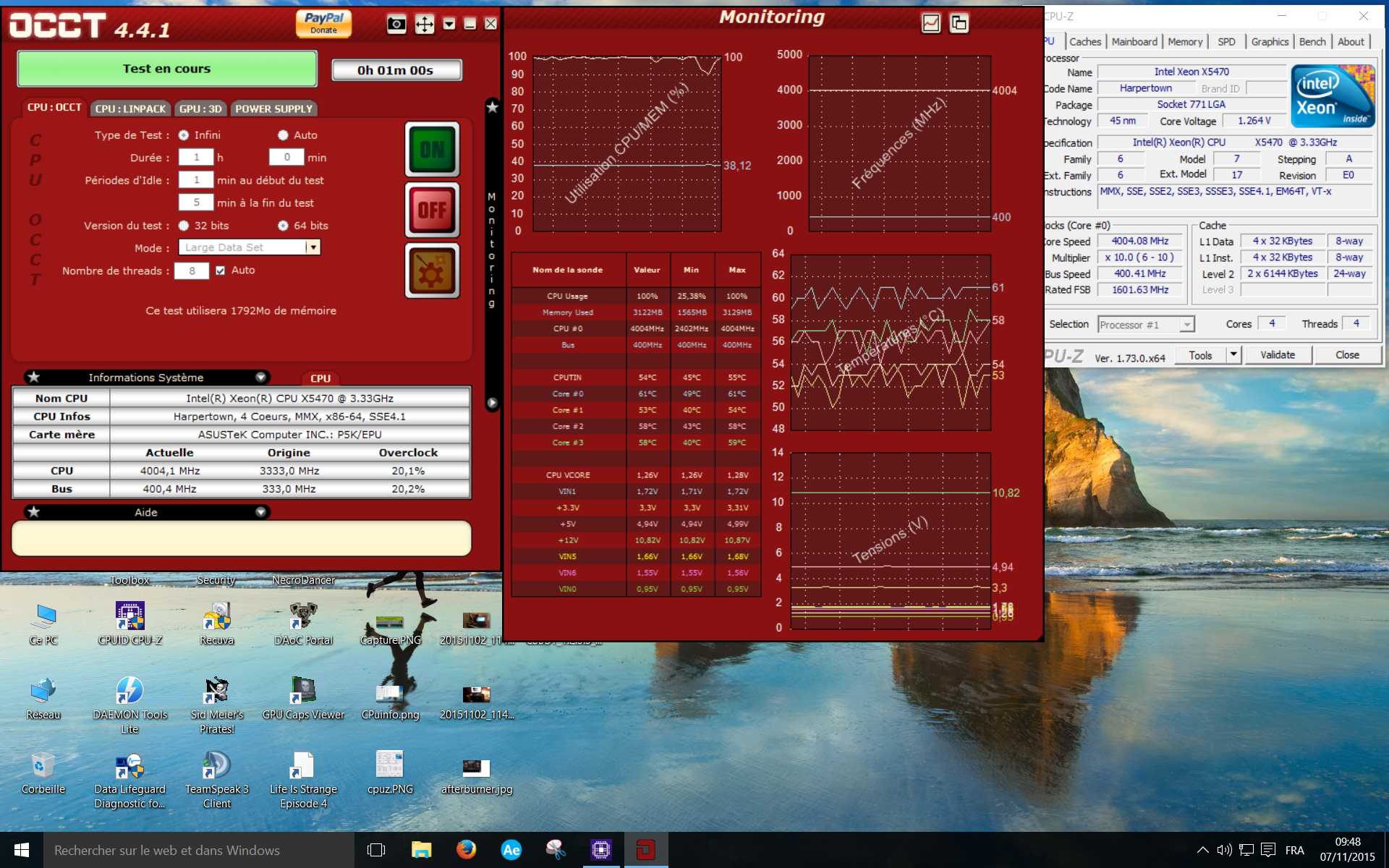
Task: Open the CPU-Z Tools dropdown arrow
Action: (1233, 354)
